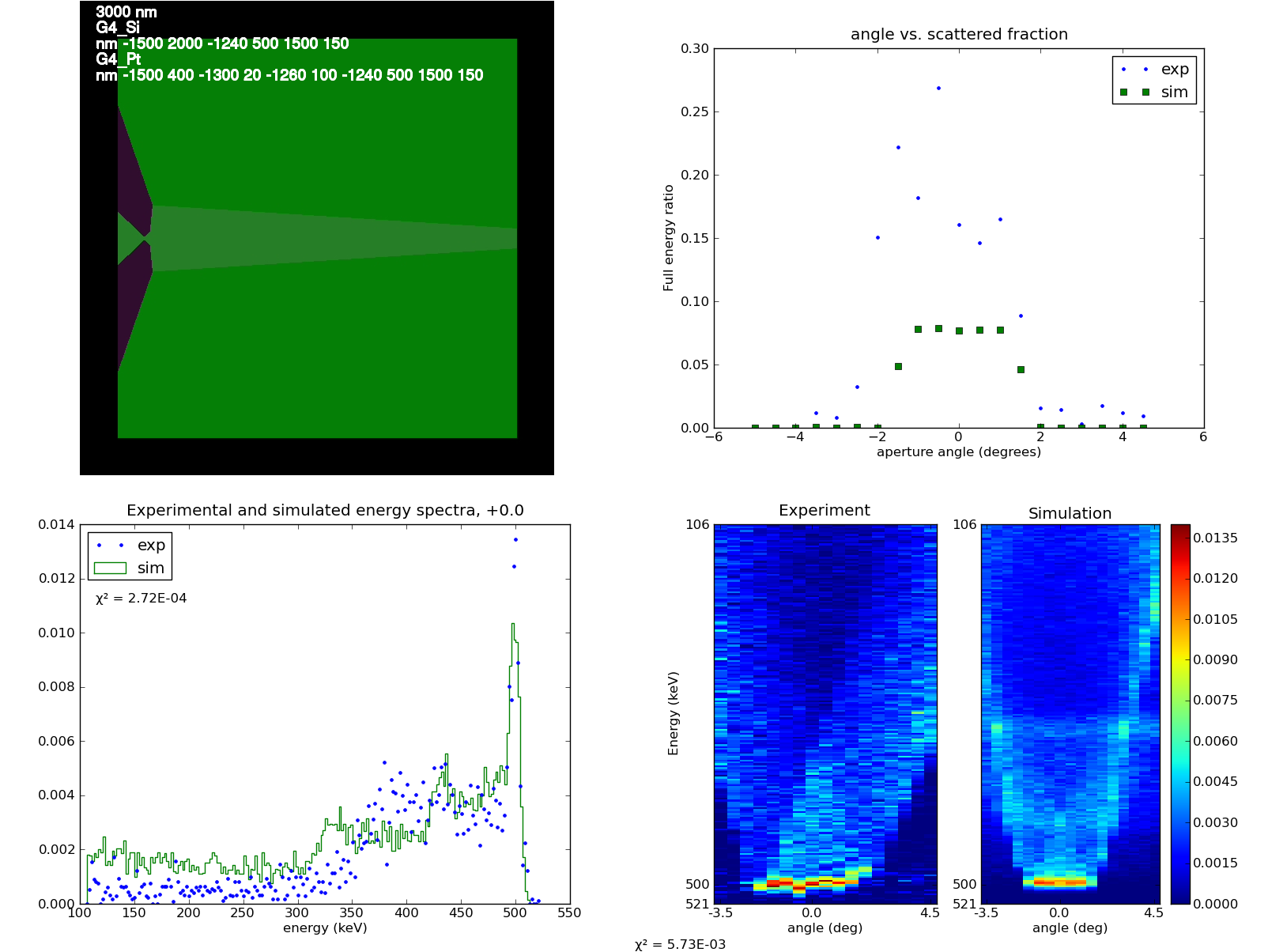Viewport: 1268px width, 952px height.
Task: Click the 'Experiment' heatmap title
Action: coord(825,510)
